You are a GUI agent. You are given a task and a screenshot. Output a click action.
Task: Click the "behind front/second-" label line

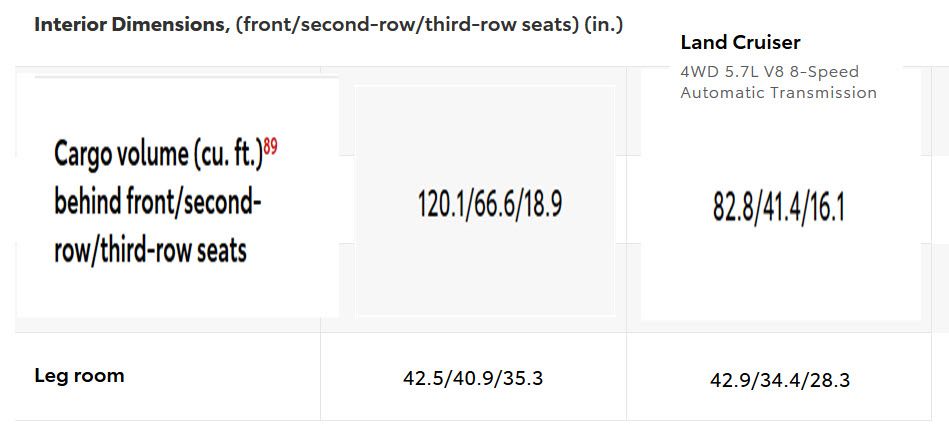pyautogui.click(x=157, y=203)
